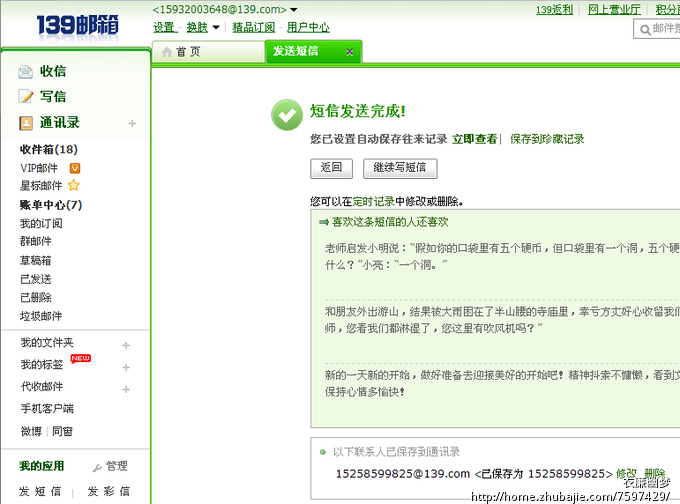Select the SMS starting 和朋友外出游山
680x504 pixels.
click(x=502, y=320)
